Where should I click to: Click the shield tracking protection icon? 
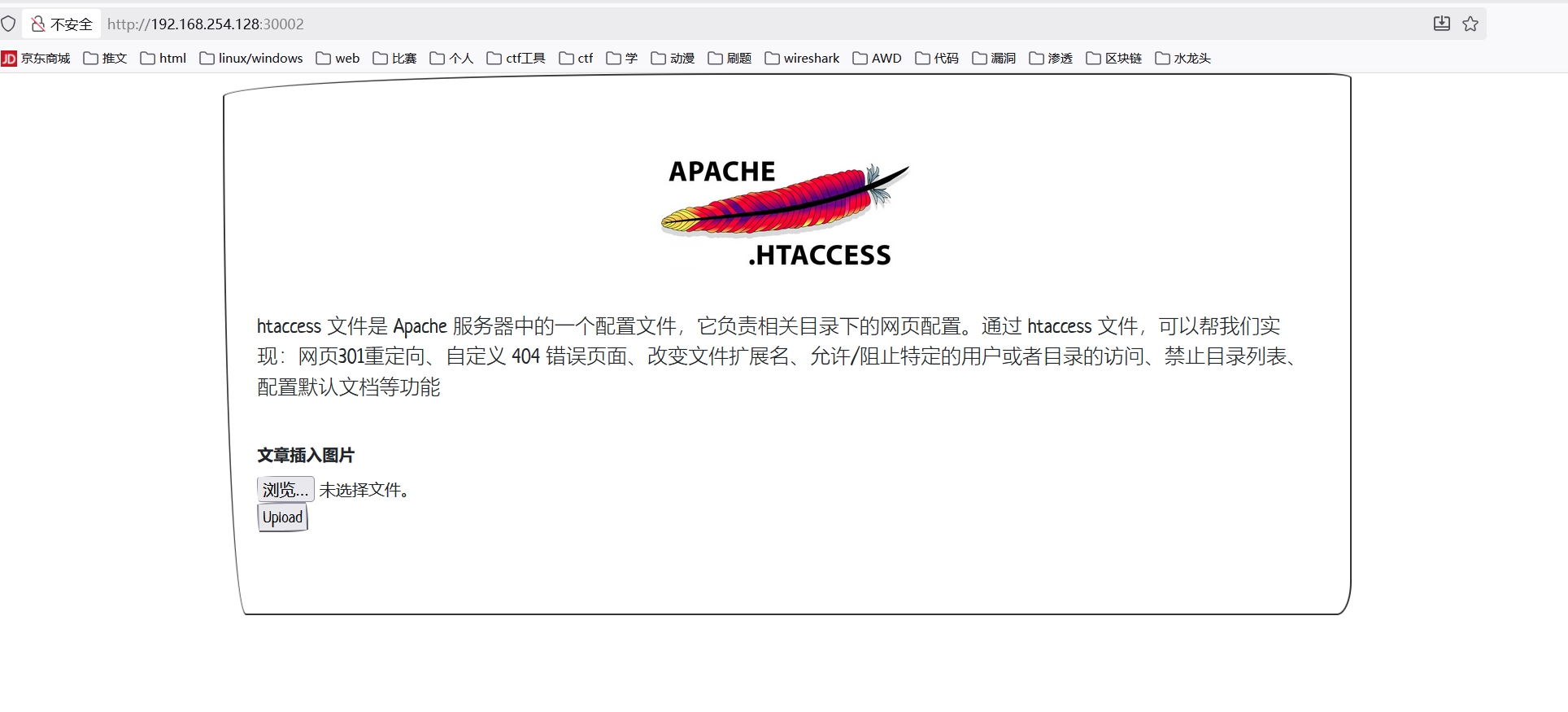[x=8, y=24]
